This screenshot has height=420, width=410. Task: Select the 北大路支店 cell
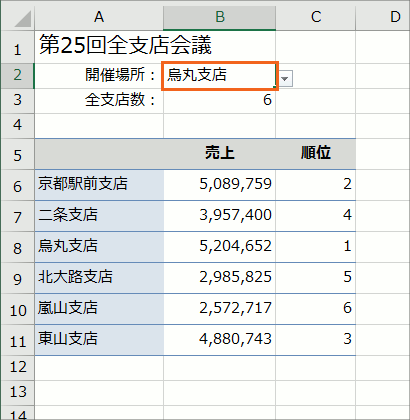pyautogui.click(x=99, y=278)
